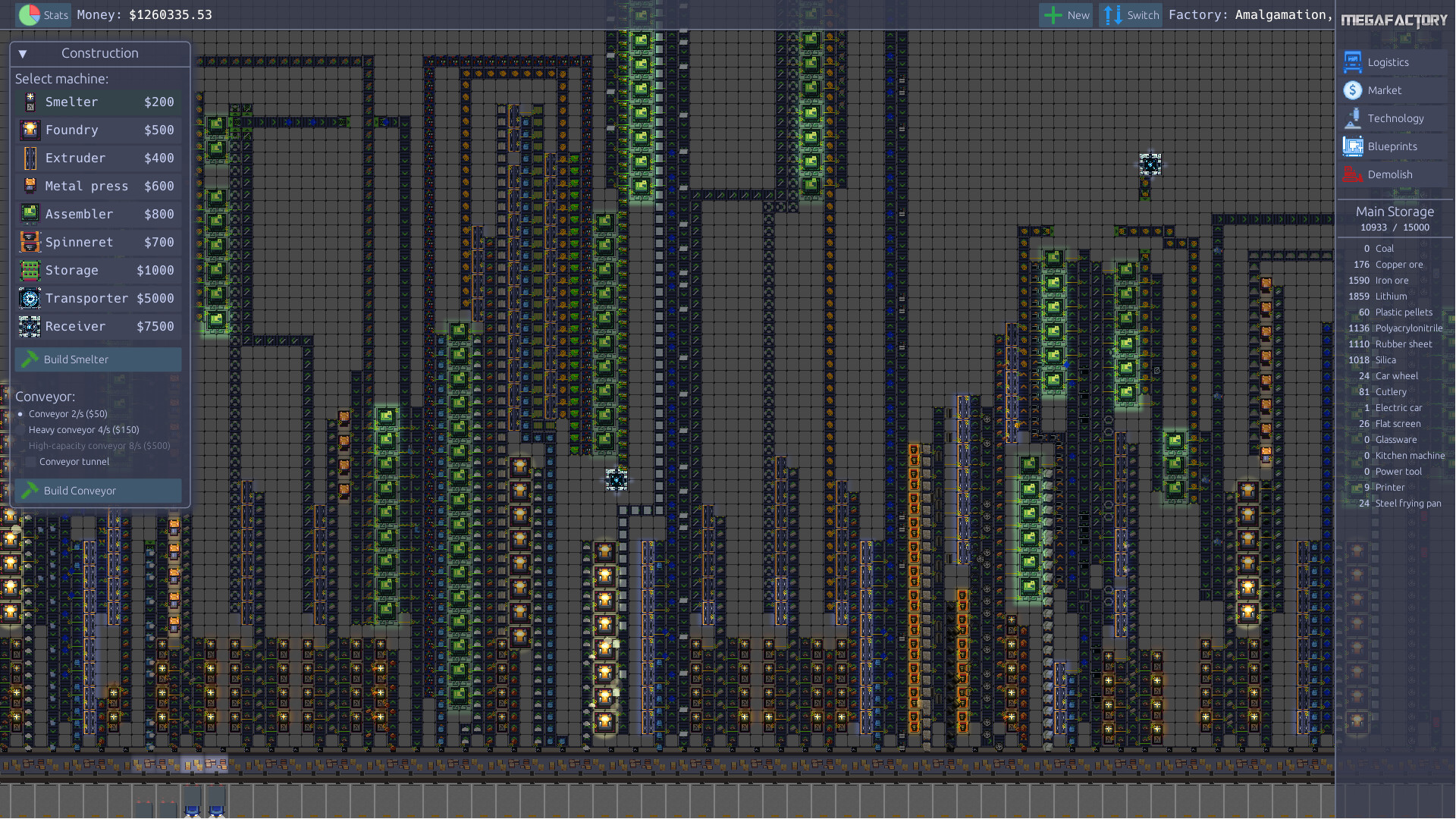Open the Technology microscope icon
The image size is (1456, 819).
(x=1352, y=118)
